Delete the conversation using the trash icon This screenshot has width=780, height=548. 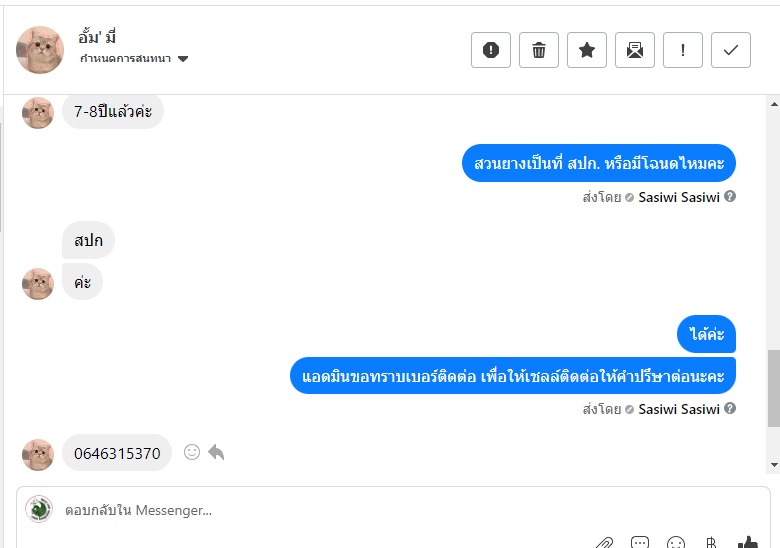pos(539,50)
